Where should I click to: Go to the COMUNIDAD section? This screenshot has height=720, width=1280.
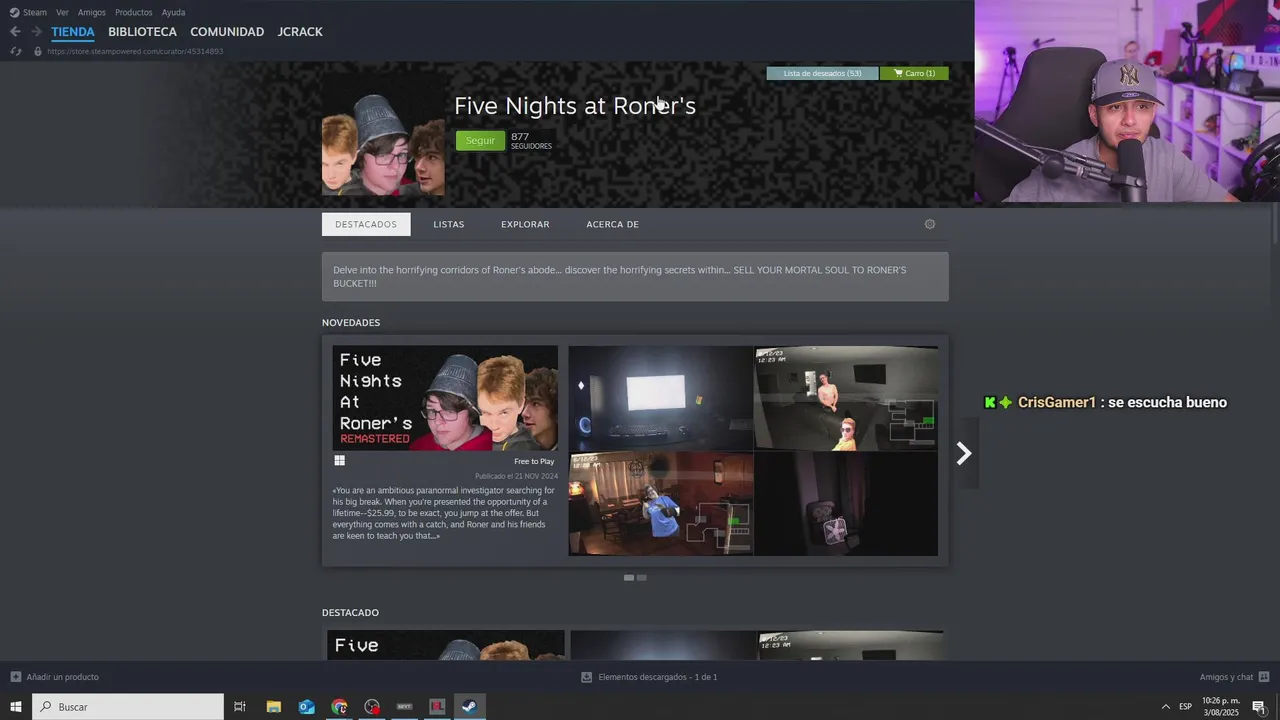coord(227,32)
